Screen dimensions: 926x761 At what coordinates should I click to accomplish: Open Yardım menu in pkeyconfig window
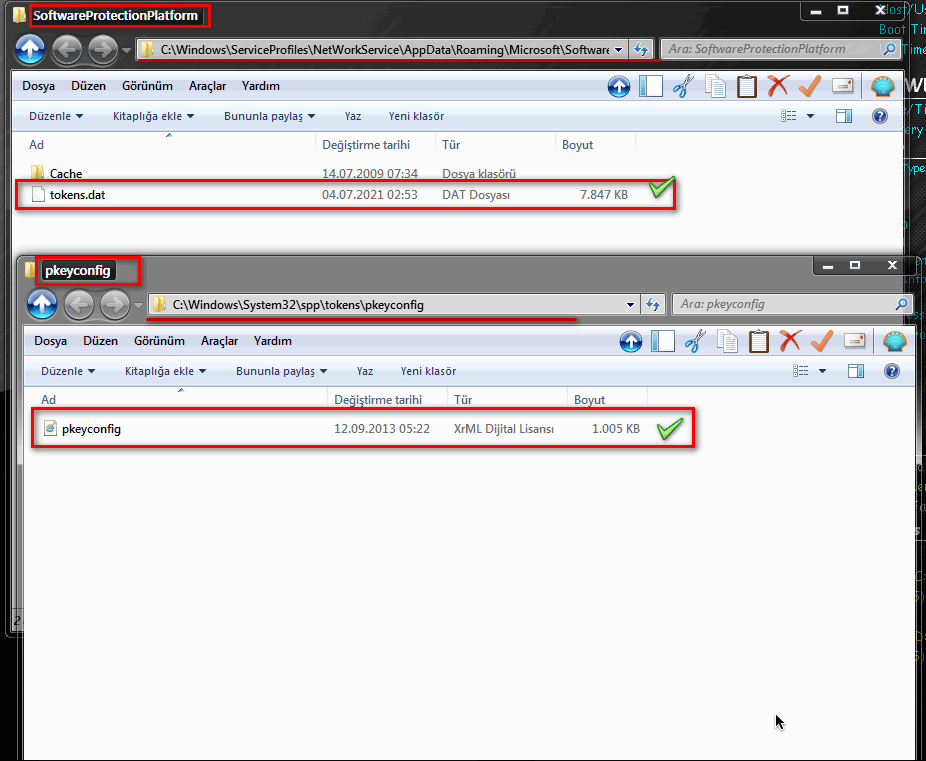point(273,341)
